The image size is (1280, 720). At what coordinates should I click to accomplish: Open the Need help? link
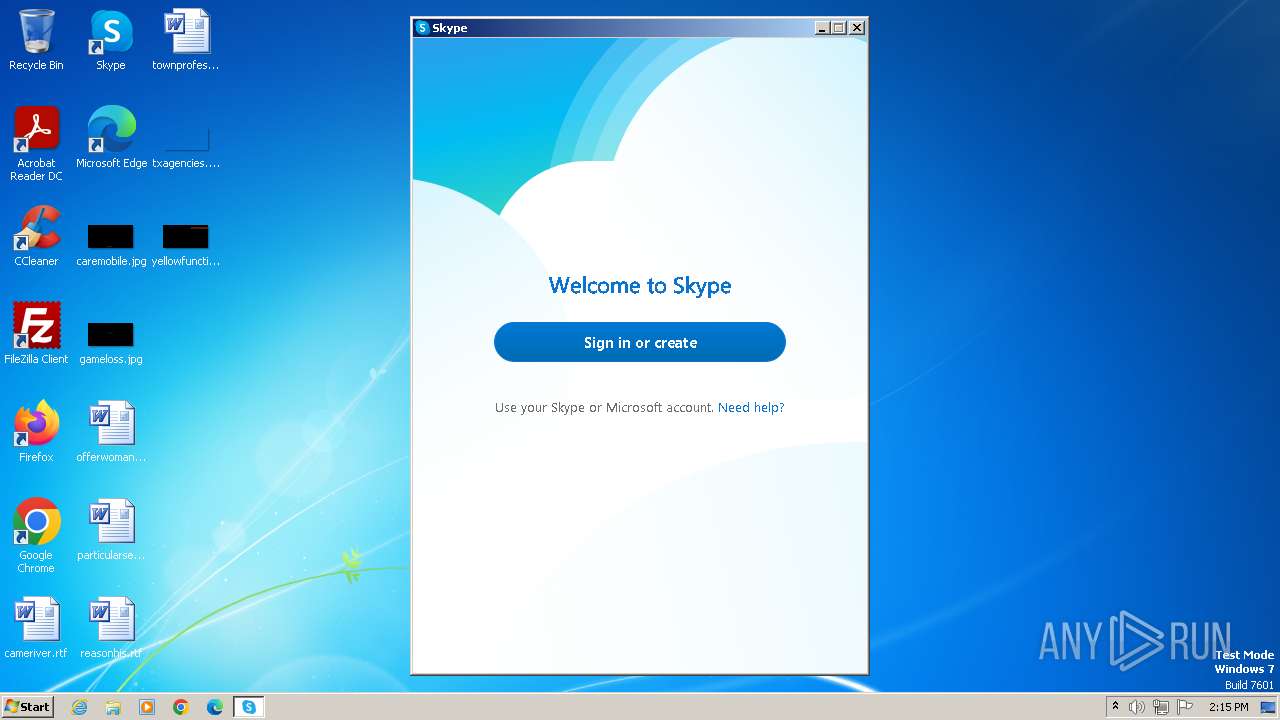[751, 408]
